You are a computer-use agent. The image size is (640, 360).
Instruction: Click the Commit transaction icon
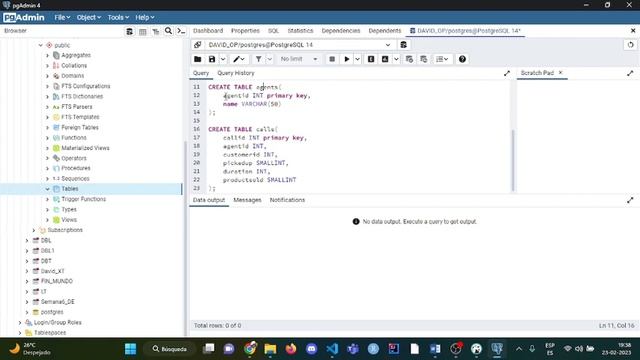(409, 59)
